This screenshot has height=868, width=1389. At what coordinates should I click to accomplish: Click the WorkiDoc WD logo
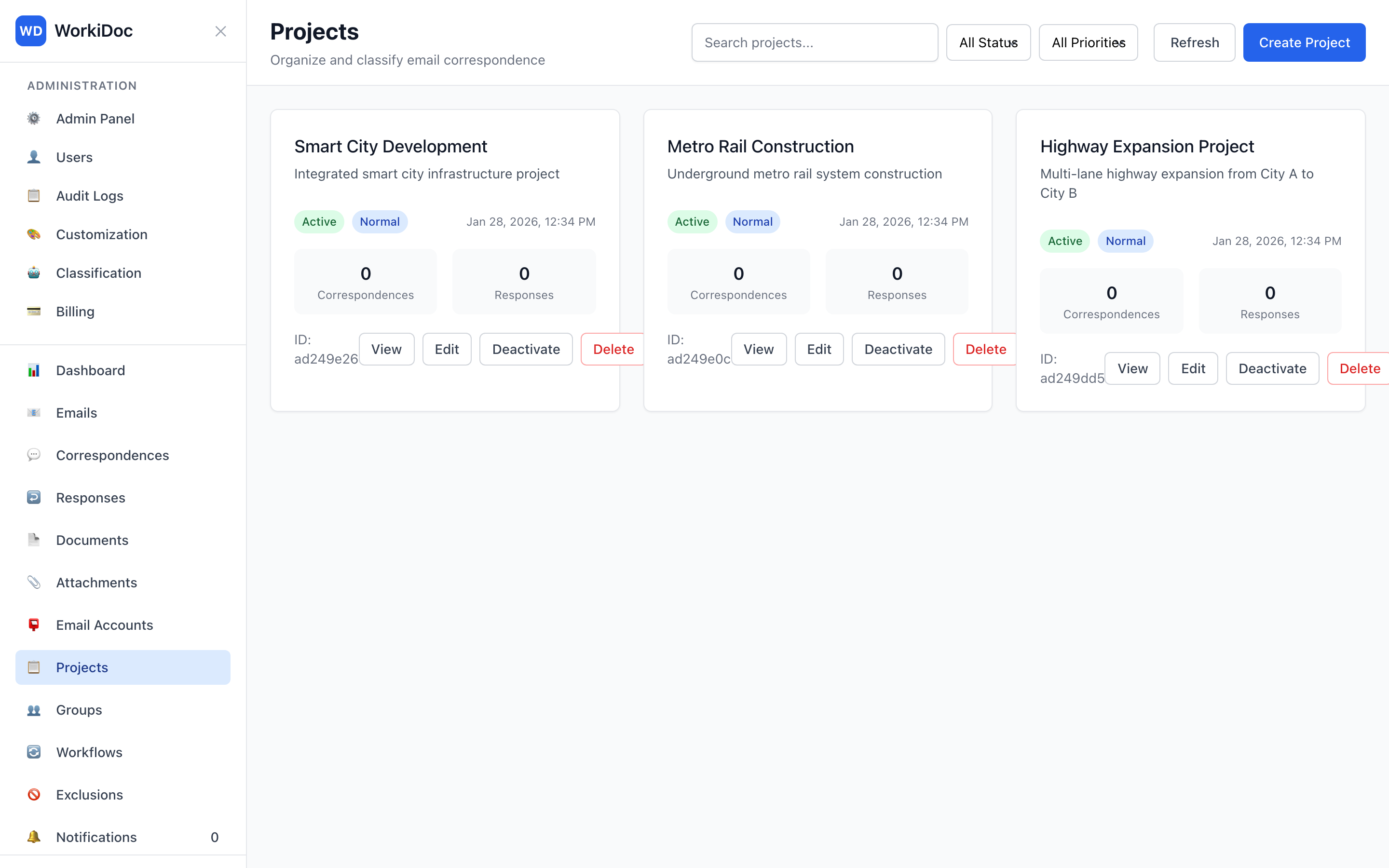(x=31, y=31)
